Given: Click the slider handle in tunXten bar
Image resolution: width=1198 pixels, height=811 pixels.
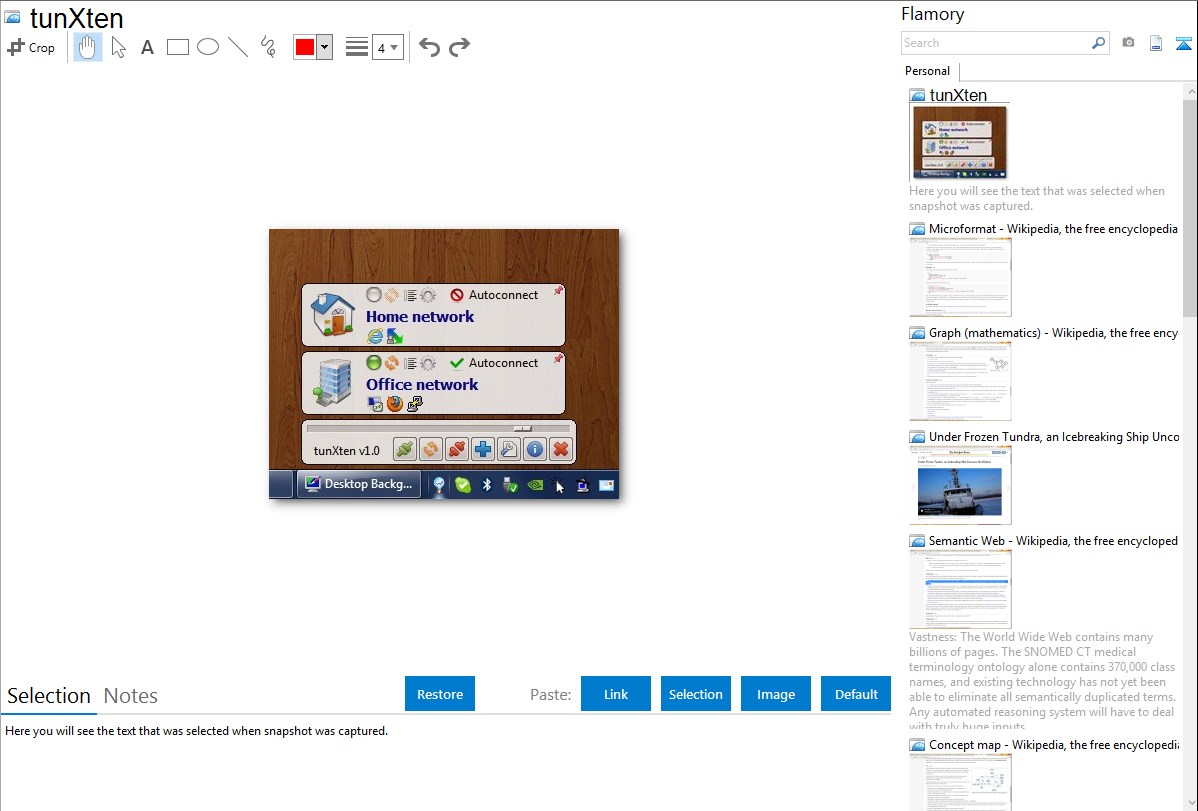Looking at the screenshot, I should pos(523,429).
